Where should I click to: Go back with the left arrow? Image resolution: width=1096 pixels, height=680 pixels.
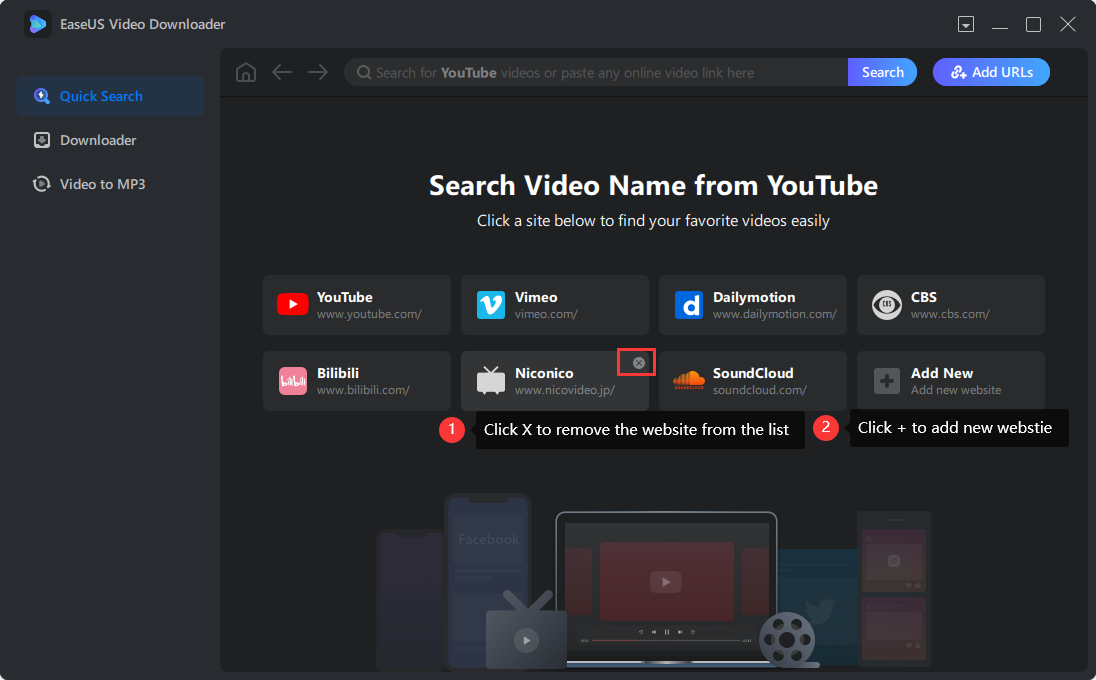[x=282, y=72]
